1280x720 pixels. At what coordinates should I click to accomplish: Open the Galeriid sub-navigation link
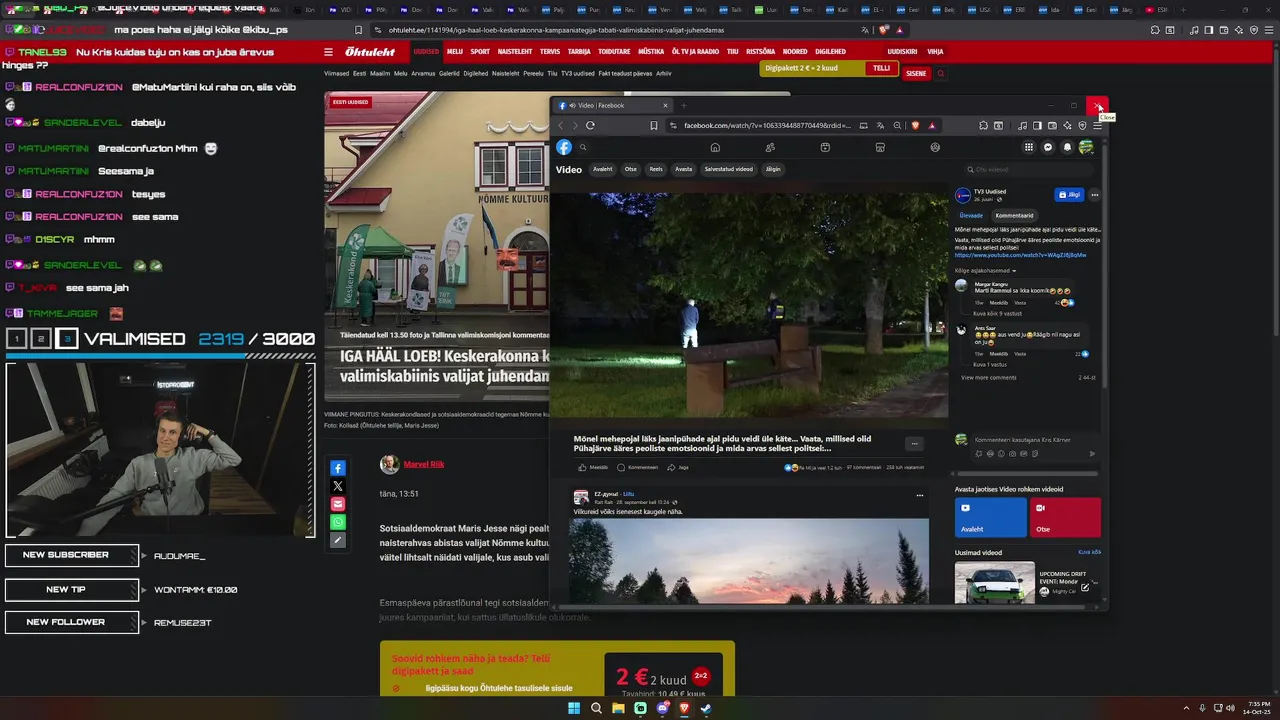pos(449,73)
